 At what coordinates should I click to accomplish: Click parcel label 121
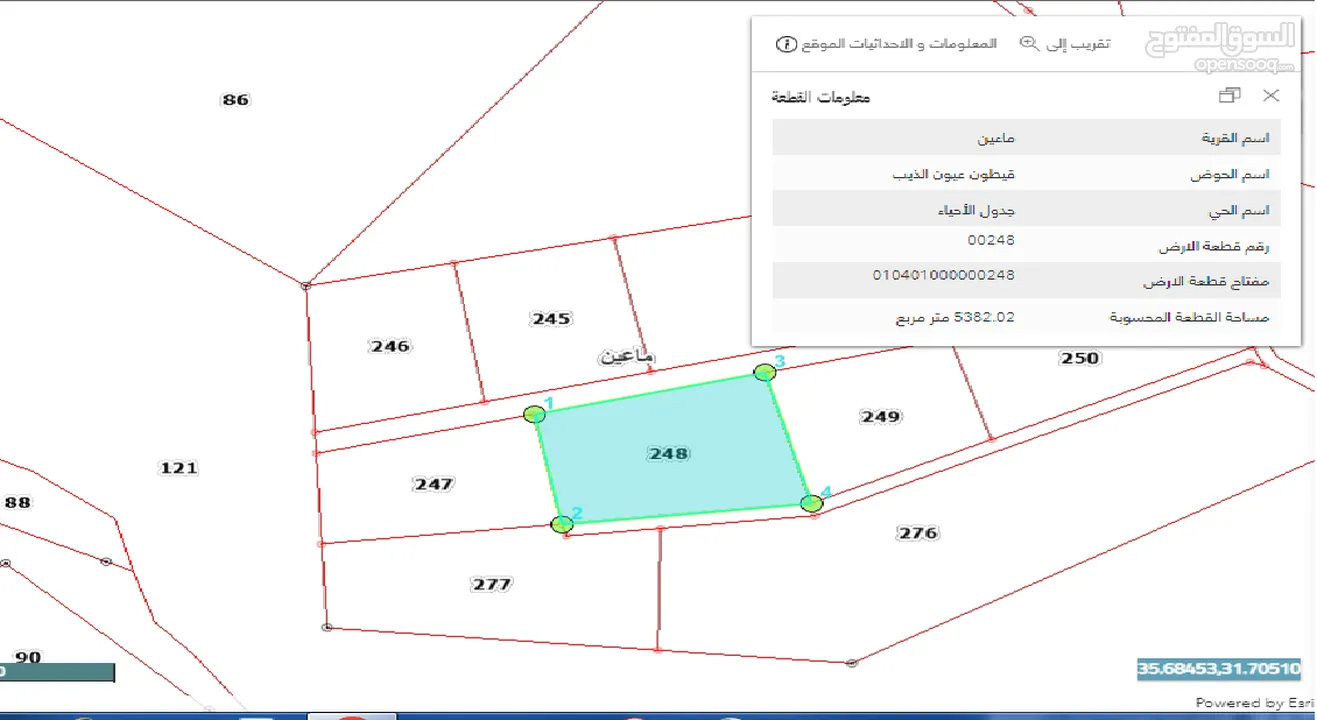[x=179, y=468]
